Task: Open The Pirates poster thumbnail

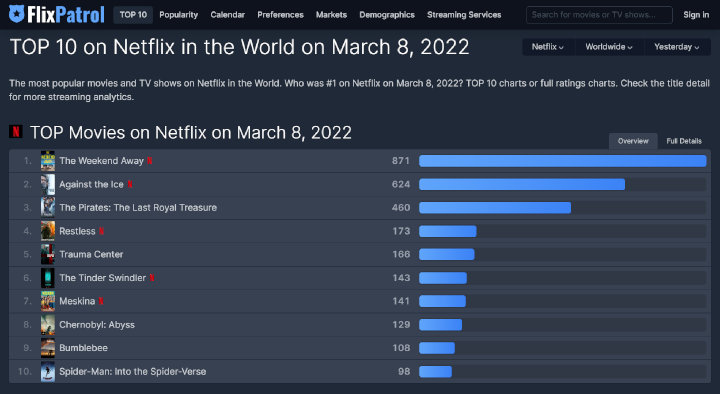Action: 48,208
